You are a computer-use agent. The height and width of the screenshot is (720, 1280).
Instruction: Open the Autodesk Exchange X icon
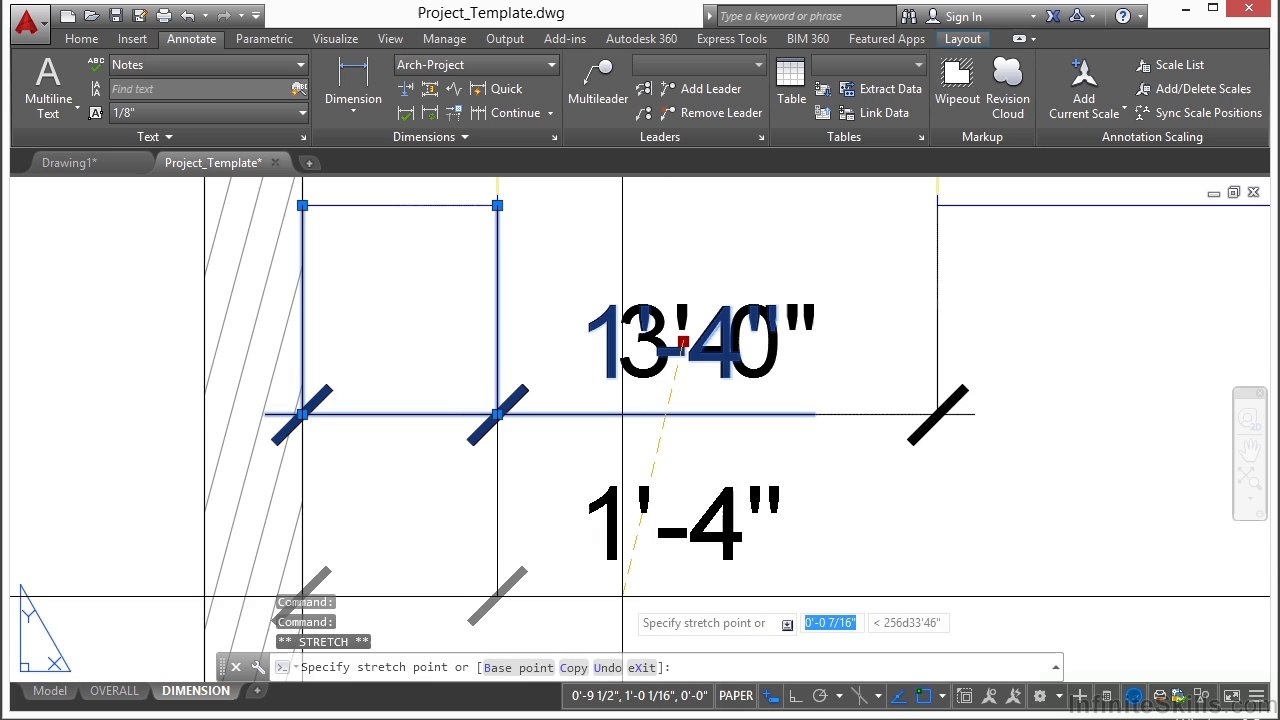tap(1053, 16)
